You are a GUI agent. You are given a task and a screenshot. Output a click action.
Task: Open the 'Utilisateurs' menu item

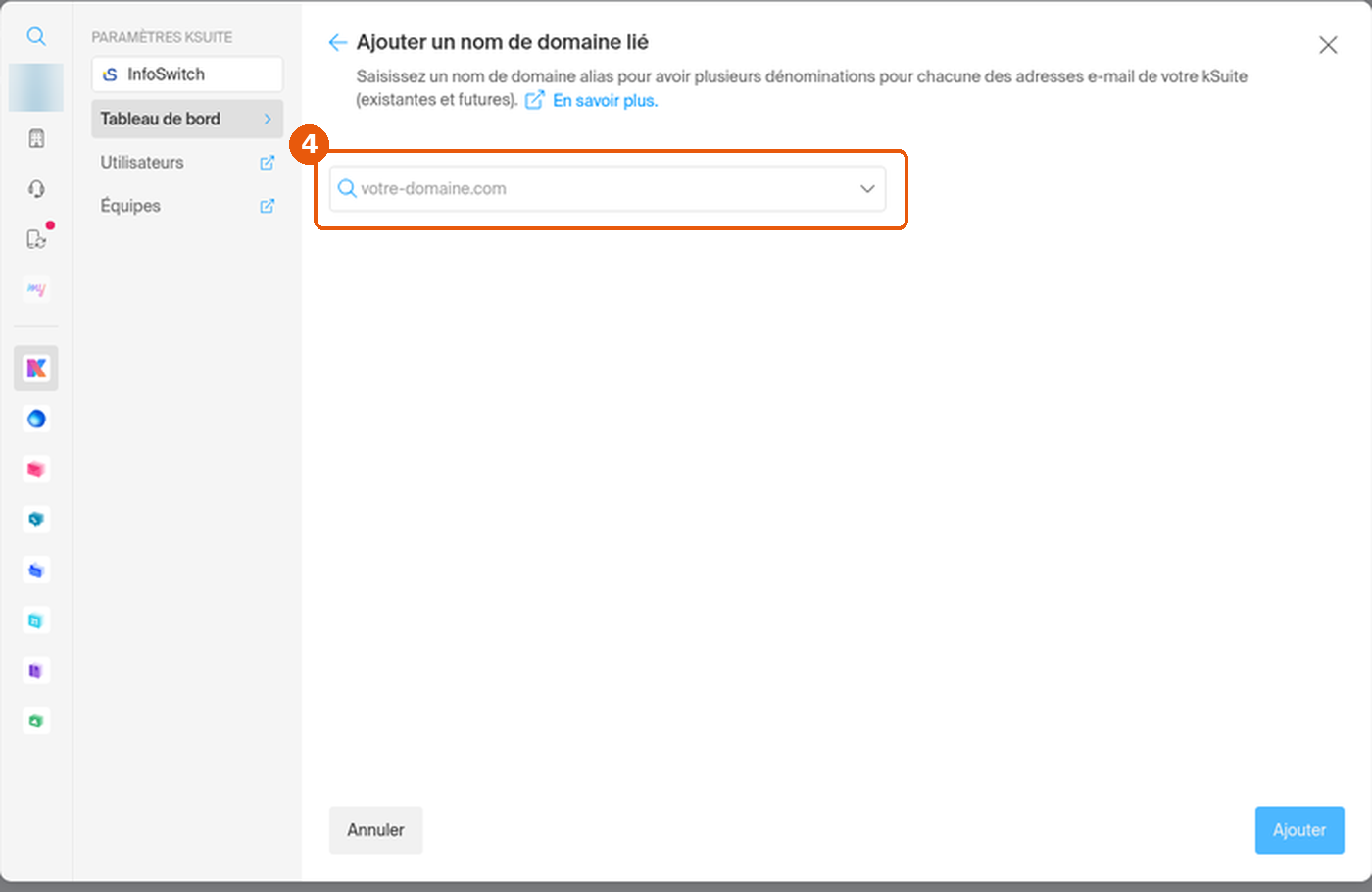pyautogui.click(x=187, y=163)
